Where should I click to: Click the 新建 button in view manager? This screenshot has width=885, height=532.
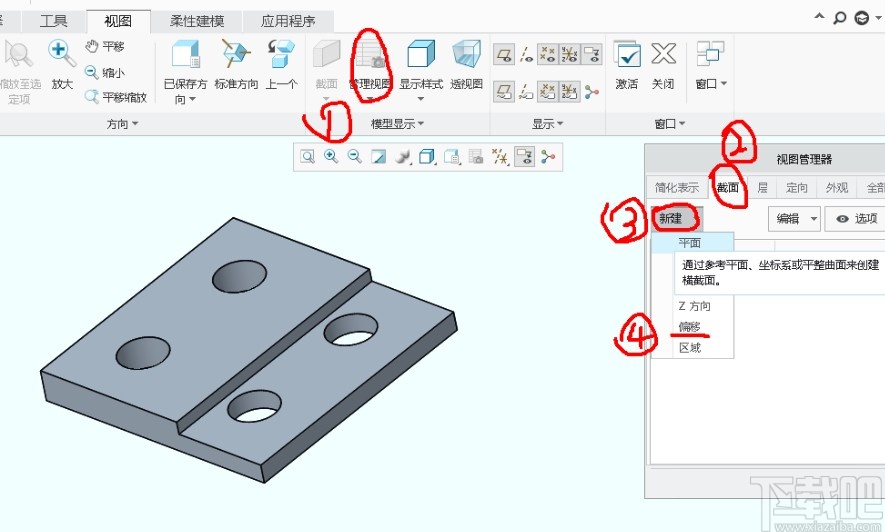click(x=677, y=218)
